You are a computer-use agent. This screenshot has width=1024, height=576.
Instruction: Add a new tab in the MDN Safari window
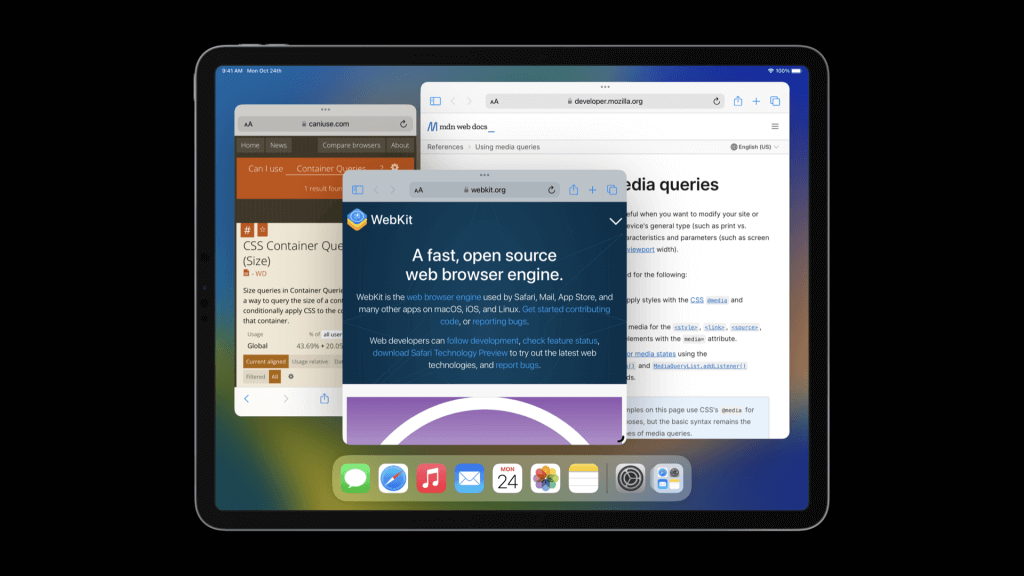(x=756, y=101)
